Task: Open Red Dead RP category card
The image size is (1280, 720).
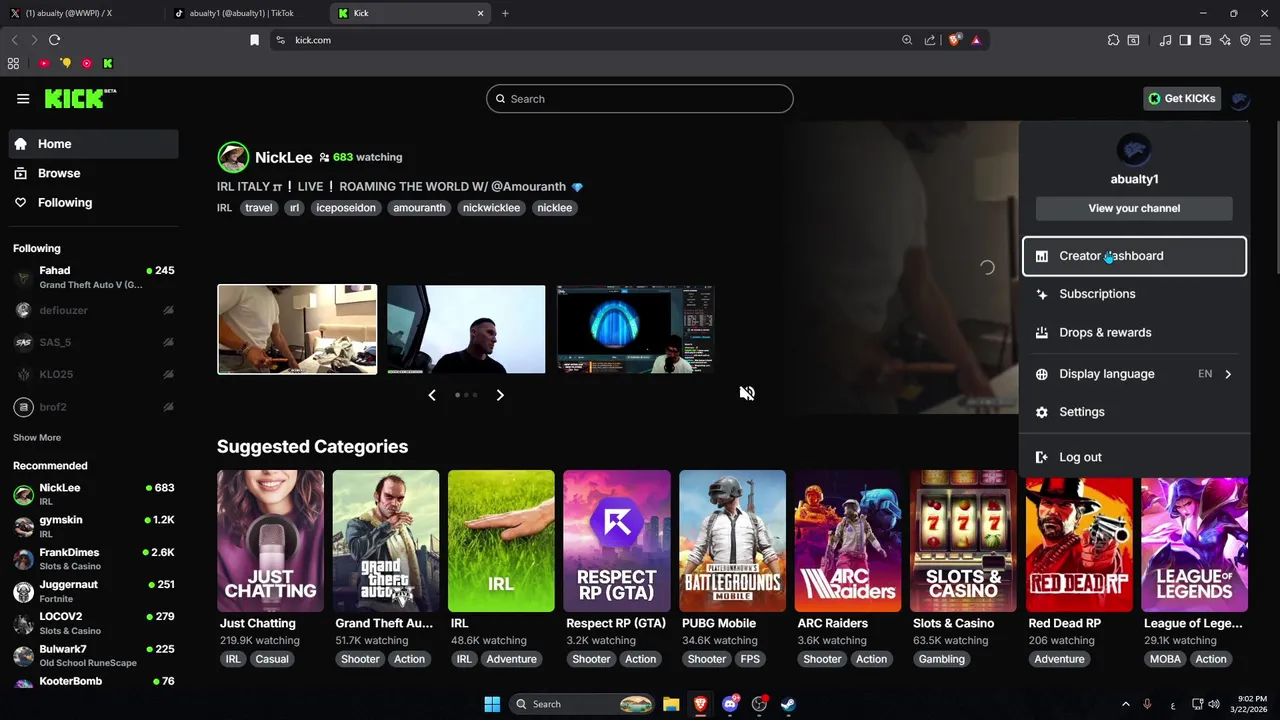Action: pyautogui.click(x=1079, y=541)
